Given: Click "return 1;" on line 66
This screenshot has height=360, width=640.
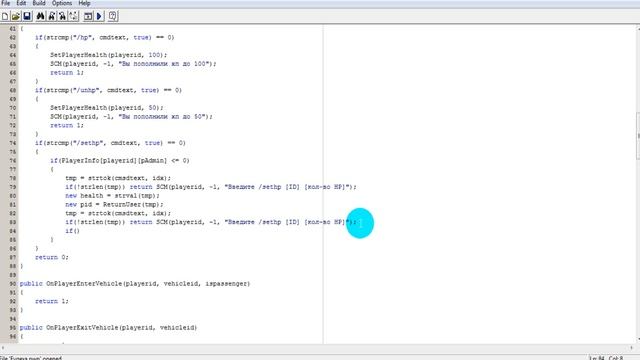Looking at the screenshot, I should coord(67,73).
